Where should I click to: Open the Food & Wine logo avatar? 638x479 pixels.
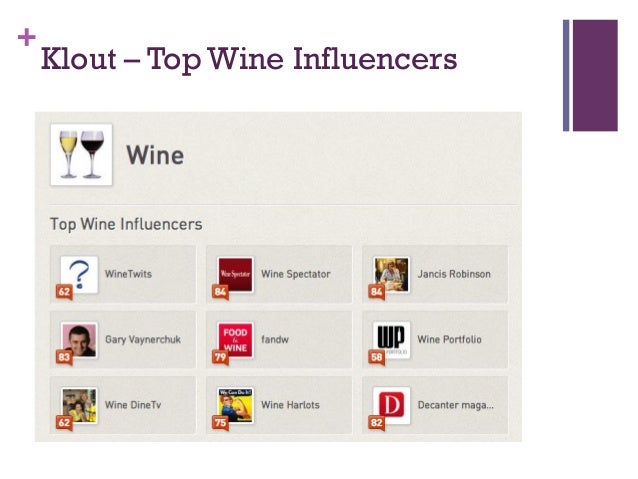pyautogui.click(x=235, y=340)
